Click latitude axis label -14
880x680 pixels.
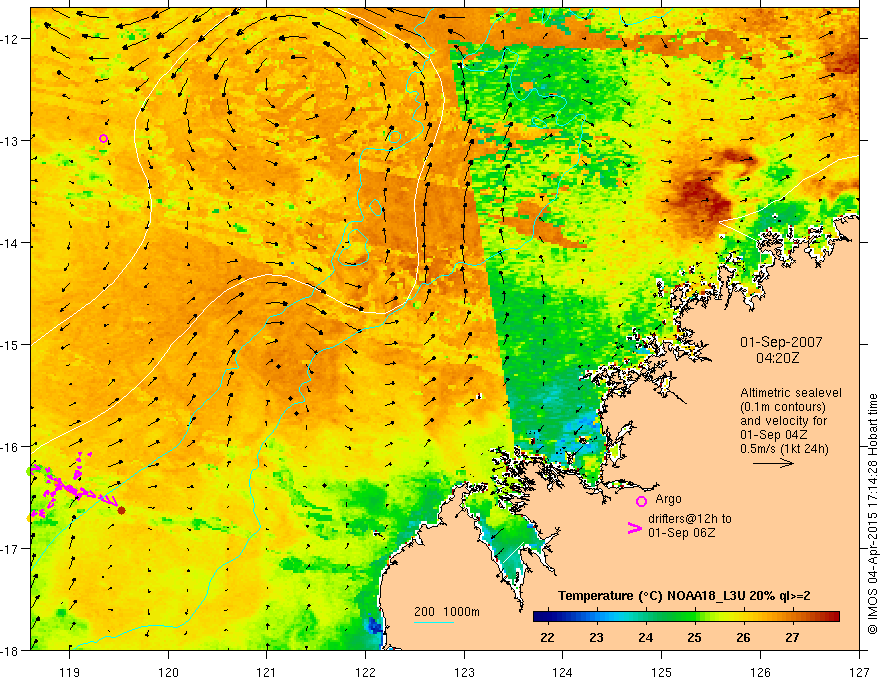coord(11,243)
